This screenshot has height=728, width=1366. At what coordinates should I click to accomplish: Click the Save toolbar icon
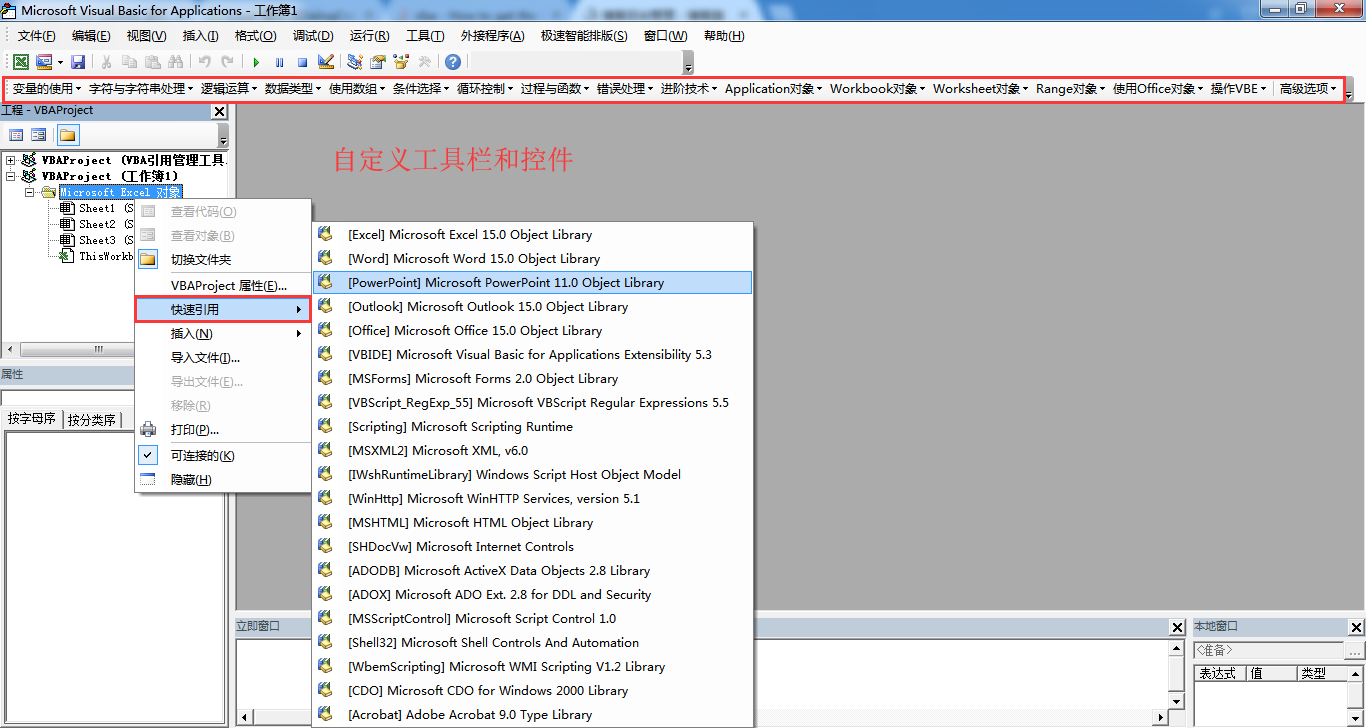78,62
